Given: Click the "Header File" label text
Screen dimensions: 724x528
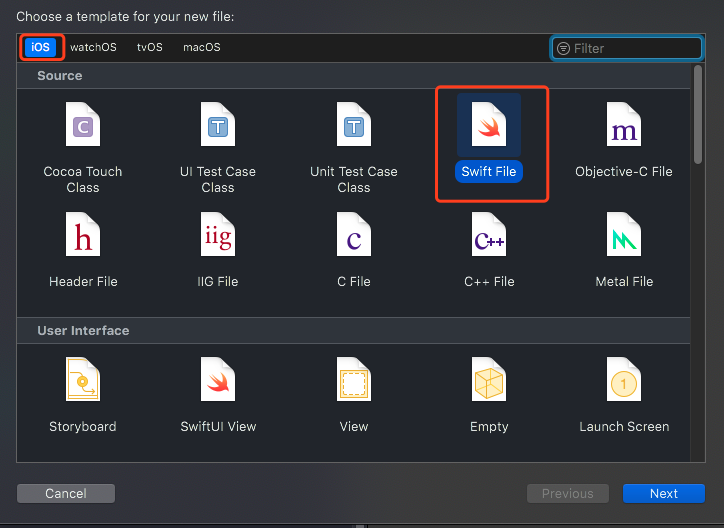Looking at the screenshot, I should [83, 282].
